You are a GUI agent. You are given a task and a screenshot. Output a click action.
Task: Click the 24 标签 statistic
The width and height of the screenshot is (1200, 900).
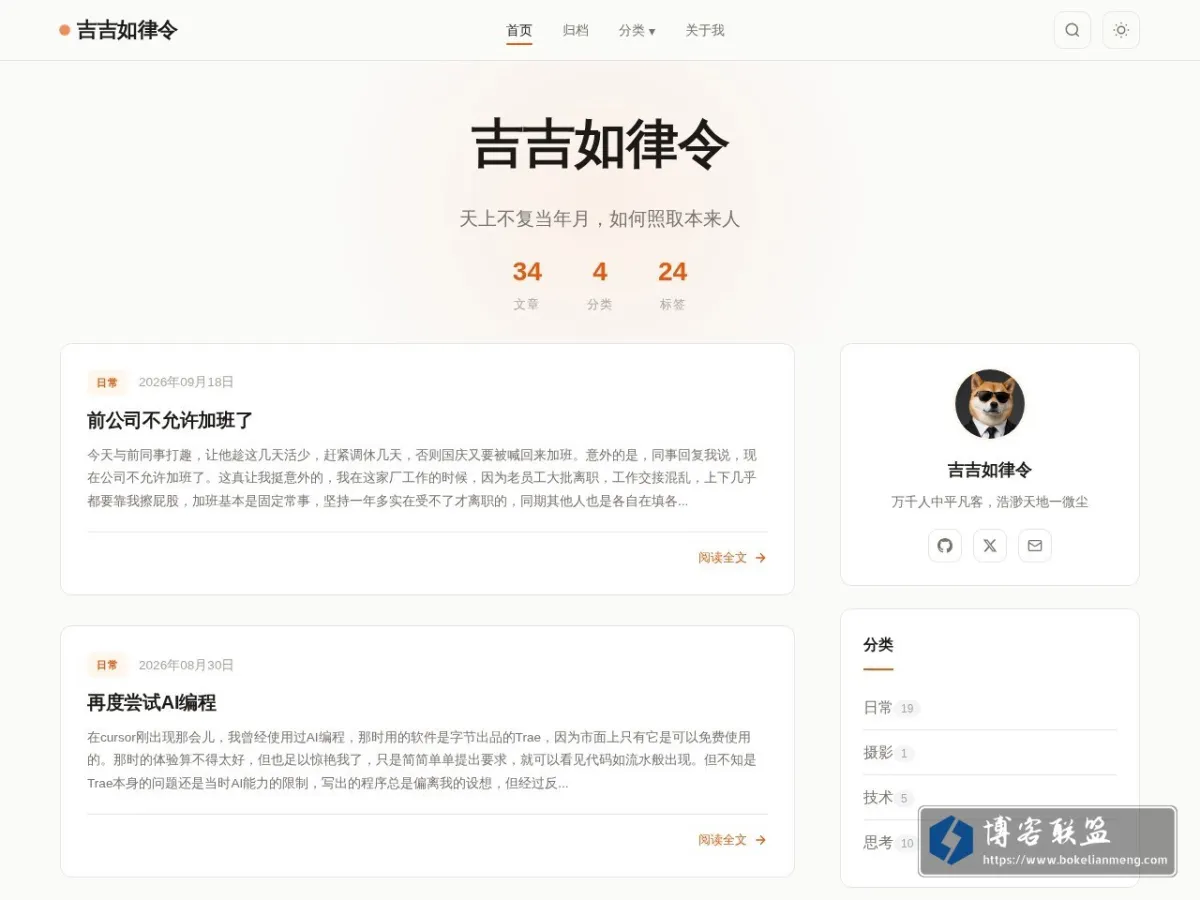[672, 285]
